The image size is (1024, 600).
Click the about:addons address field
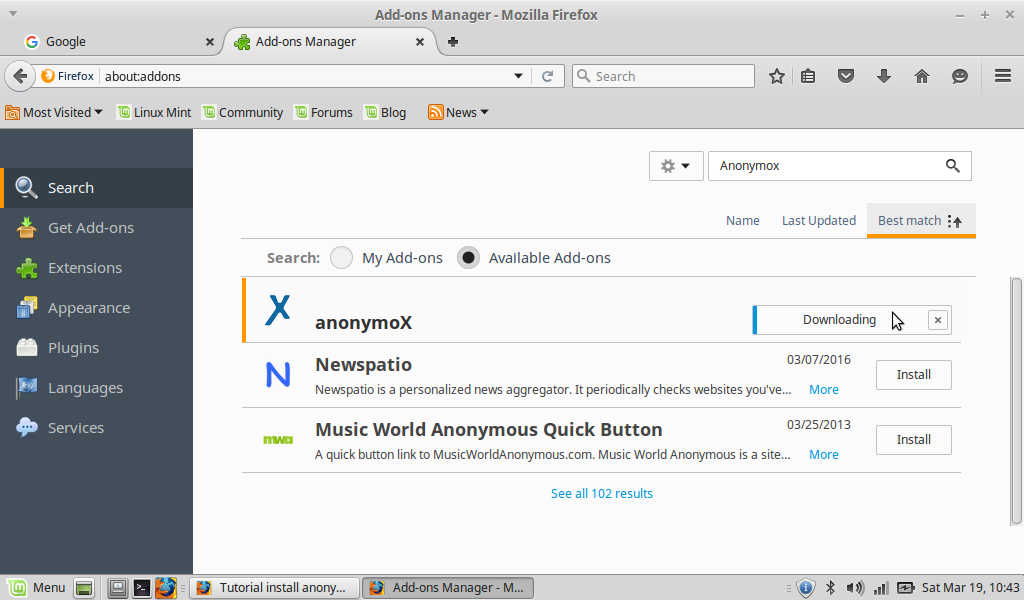pyautogui.click(x=305, y=76)
